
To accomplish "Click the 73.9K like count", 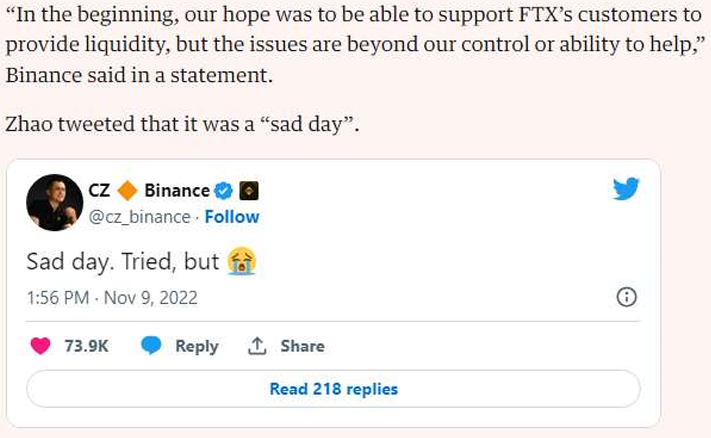I will point(86,346).
